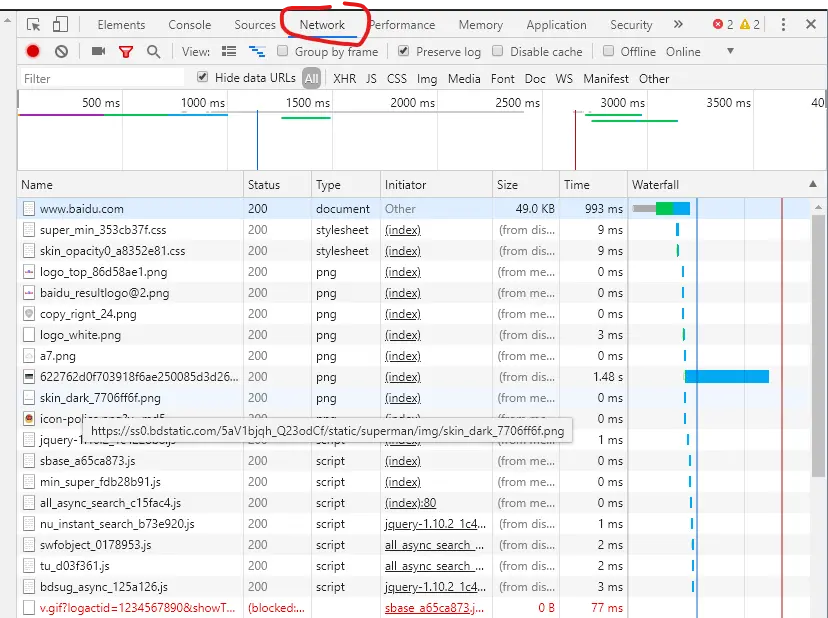Switch to the Security tab
The width and height of the screenshot is (828, 618).
click(x=631, y=25)
